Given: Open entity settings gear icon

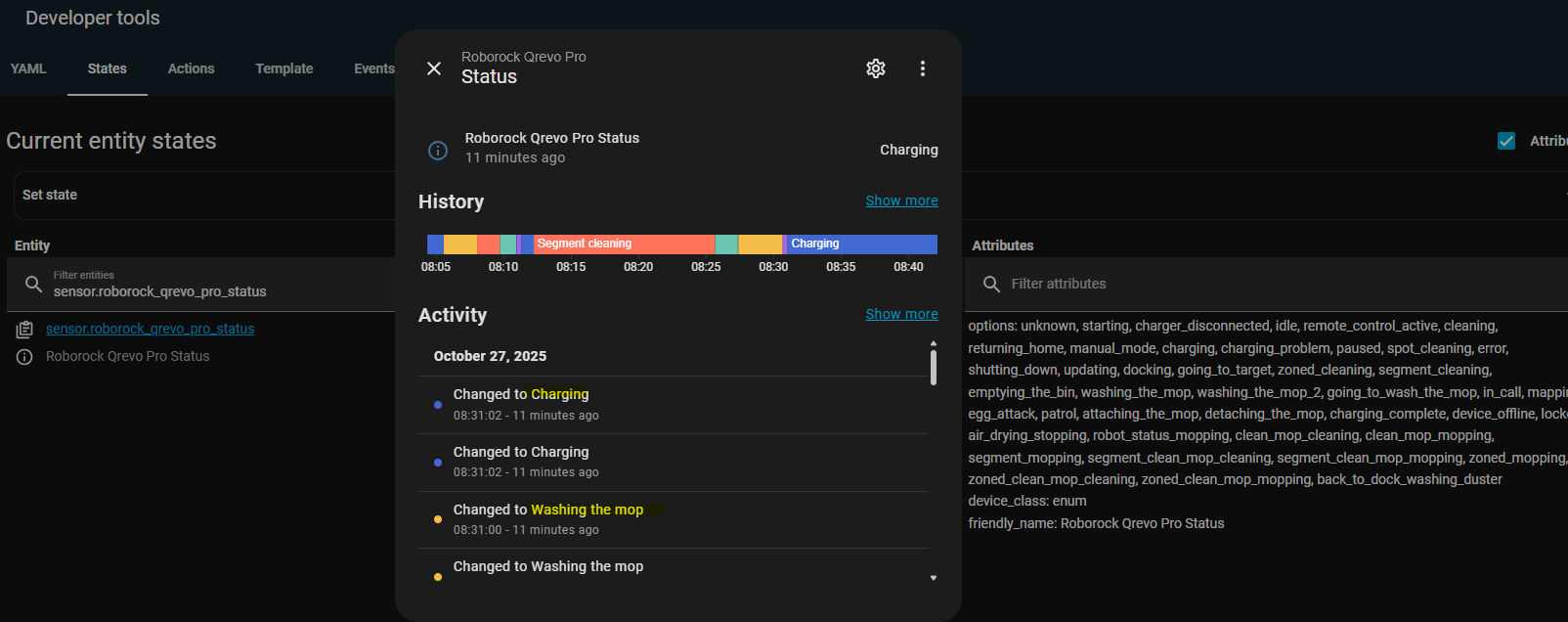Looking at the screenshot, I should [876, 68].
